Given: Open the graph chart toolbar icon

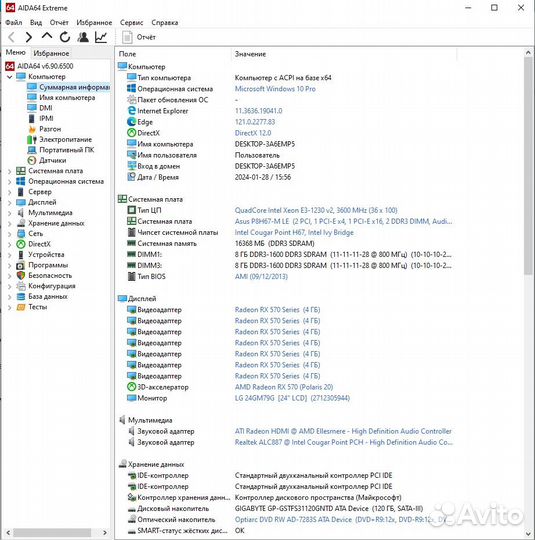Looking at the screenshot, I should coord(101,37).
